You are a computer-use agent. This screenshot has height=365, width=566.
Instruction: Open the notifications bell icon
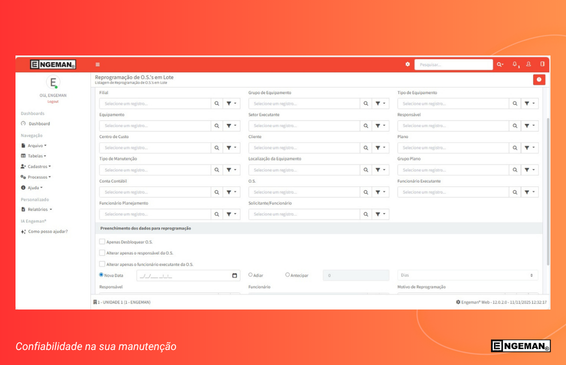tap(515, 64)
